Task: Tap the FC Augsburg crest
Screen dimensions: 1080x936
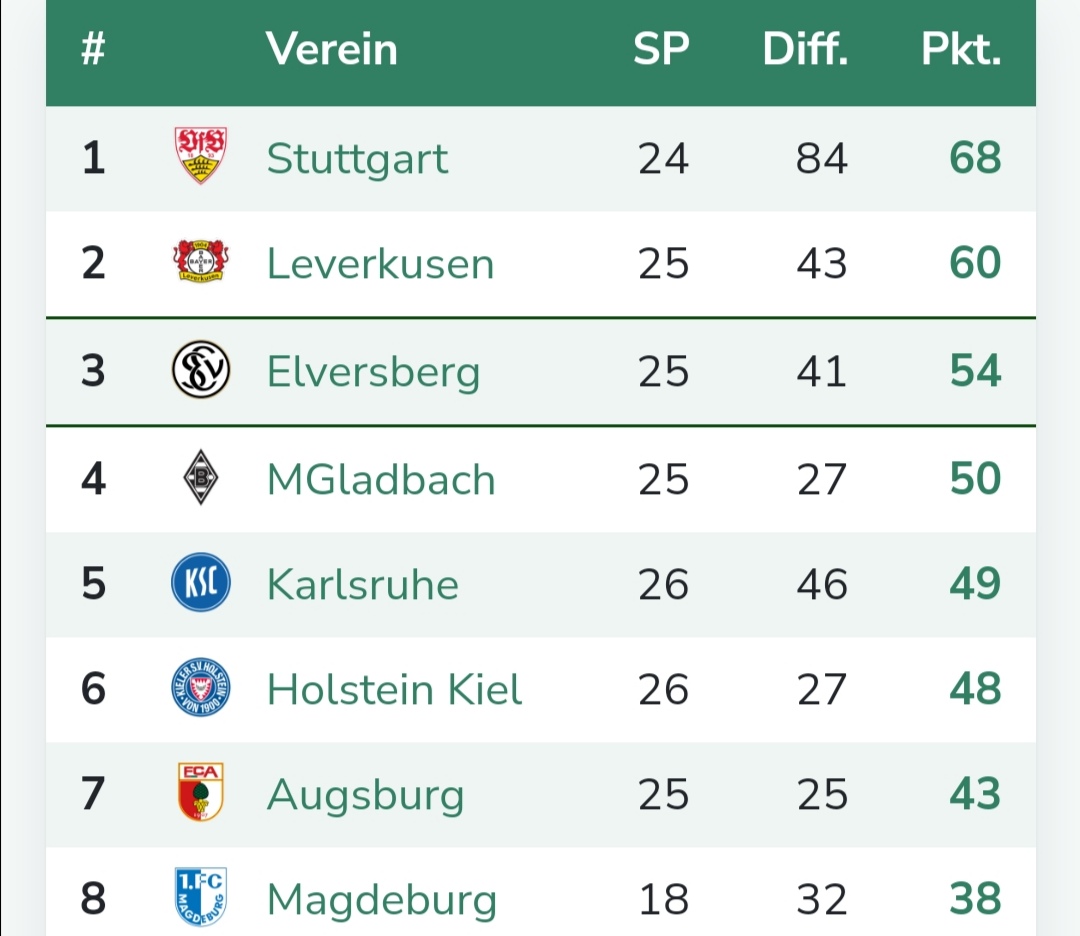Action: point(201,793)
